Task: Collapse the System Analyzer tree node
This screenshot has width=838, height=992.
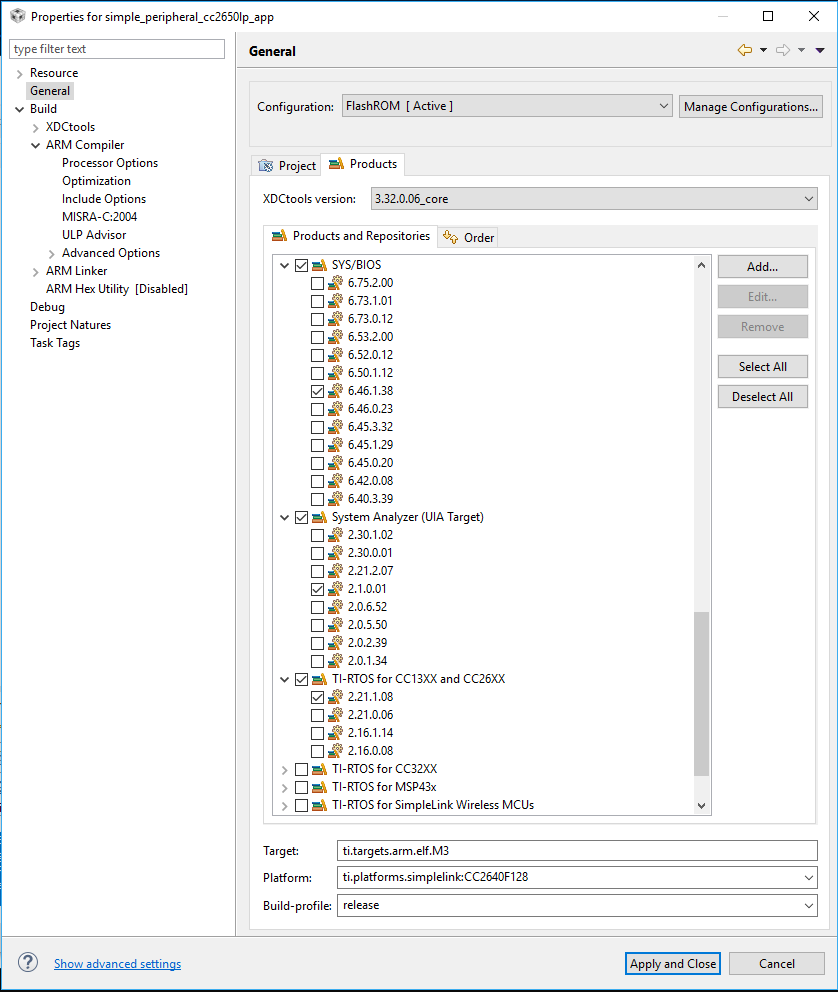Action: pyautogui.click(x=285, y=518)
